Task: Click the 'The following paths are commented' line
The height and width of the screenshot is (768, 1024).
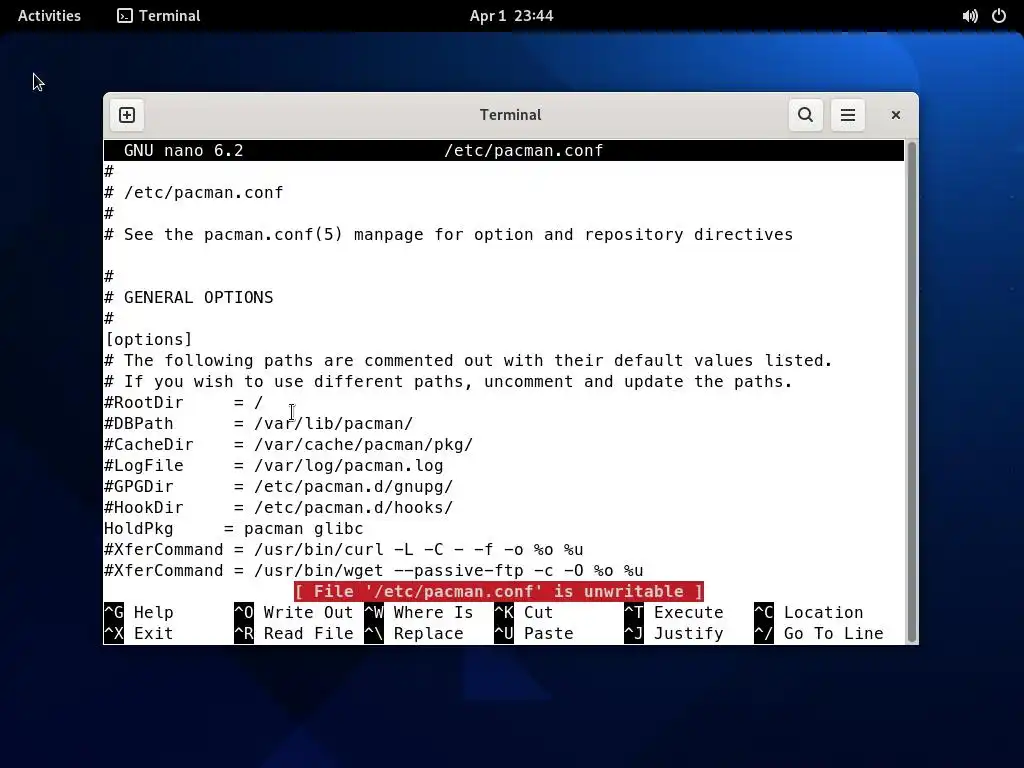Action: (468, 360)
